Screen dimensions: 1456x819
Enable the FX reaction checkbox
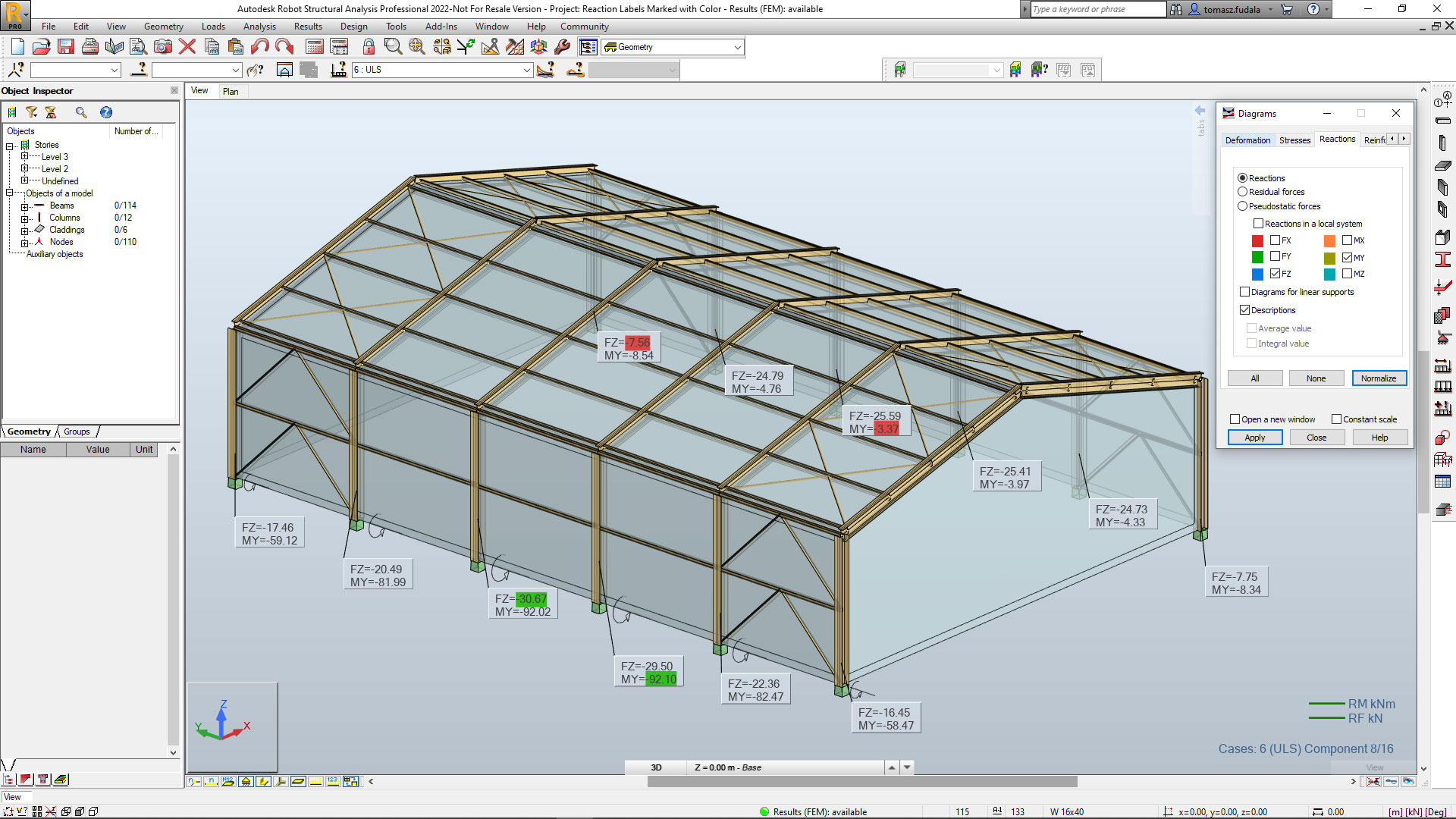(x=1275, y=240)
